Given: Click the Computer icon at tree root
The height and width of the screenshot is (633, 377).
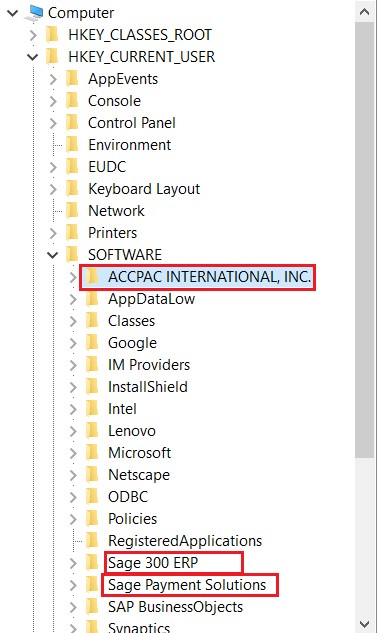Looking at the screenshot, I should coord(35,12).
